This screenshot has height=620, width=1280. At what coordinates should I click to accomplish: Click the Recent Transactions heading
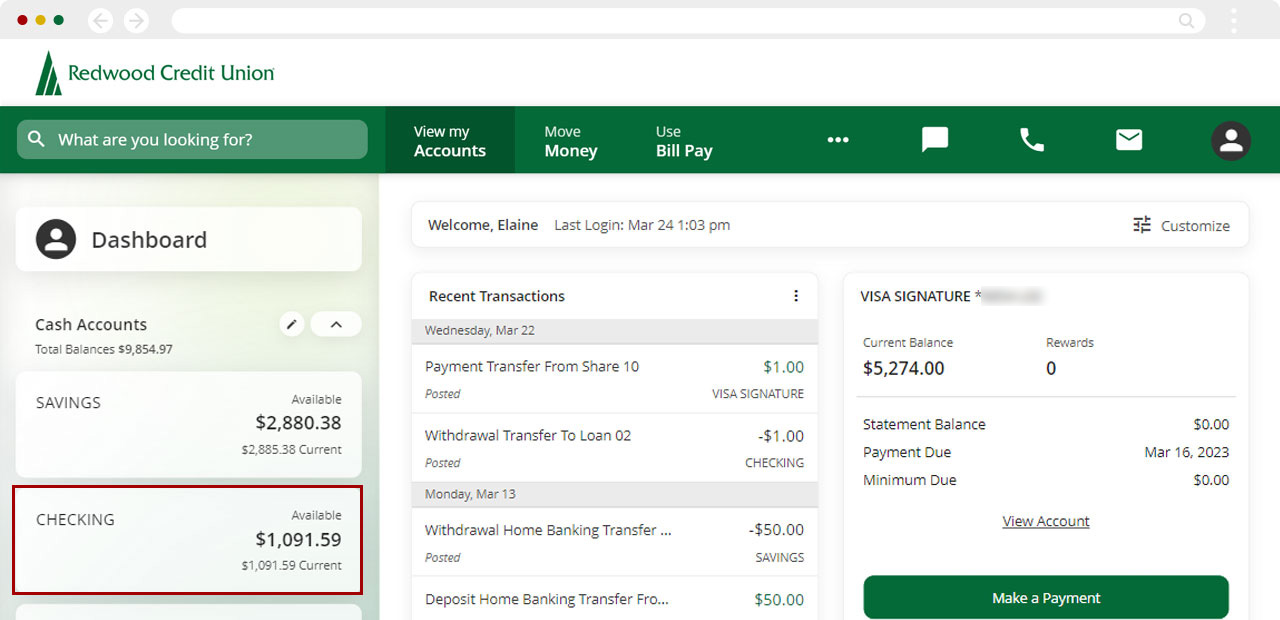coord(497,296)
